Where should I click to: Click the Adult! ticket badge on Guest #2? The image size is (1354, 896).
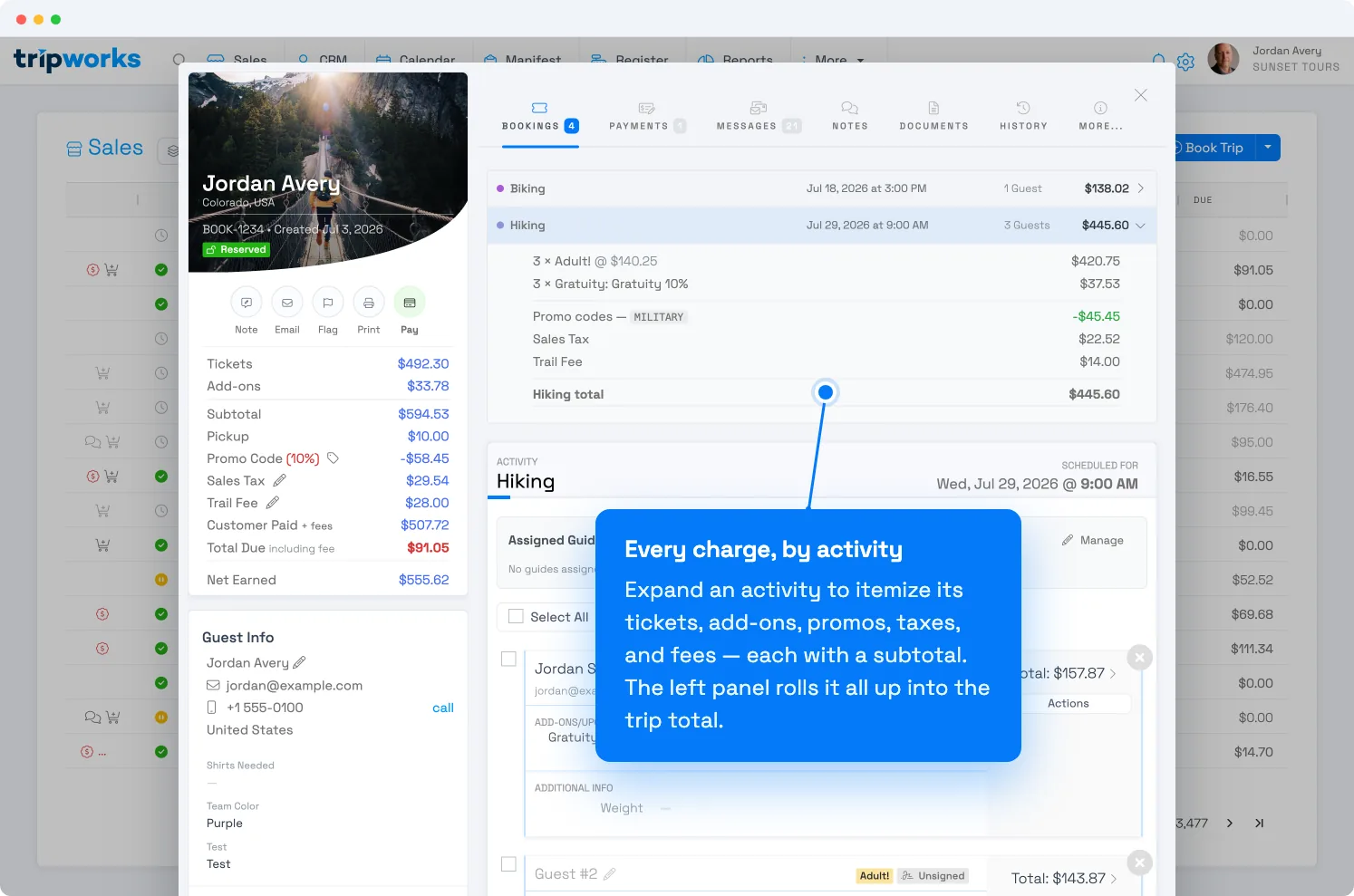(x=875, y=876)
